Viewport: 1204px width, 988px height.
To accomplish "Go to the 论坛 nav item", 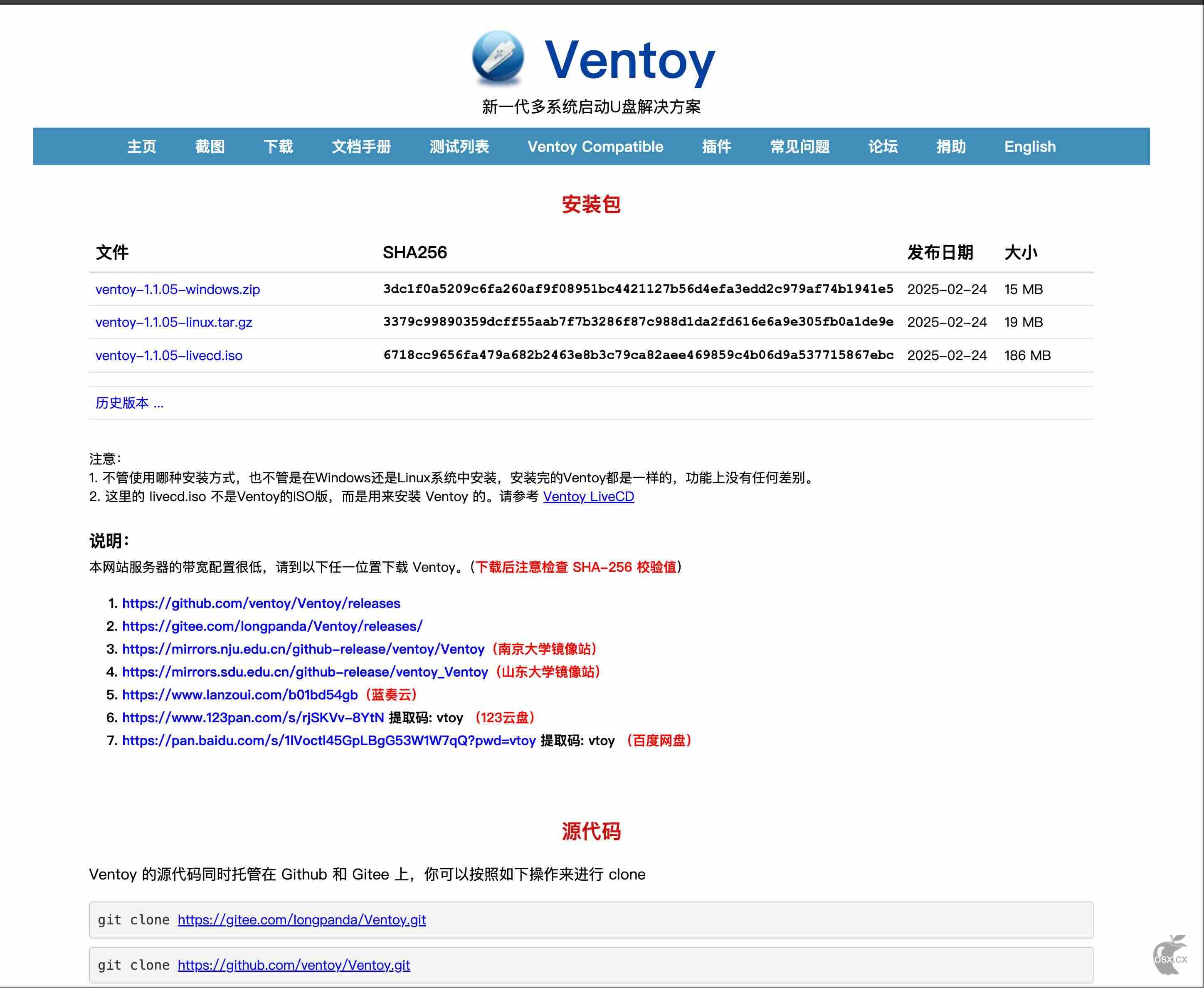I will [883, 146].
